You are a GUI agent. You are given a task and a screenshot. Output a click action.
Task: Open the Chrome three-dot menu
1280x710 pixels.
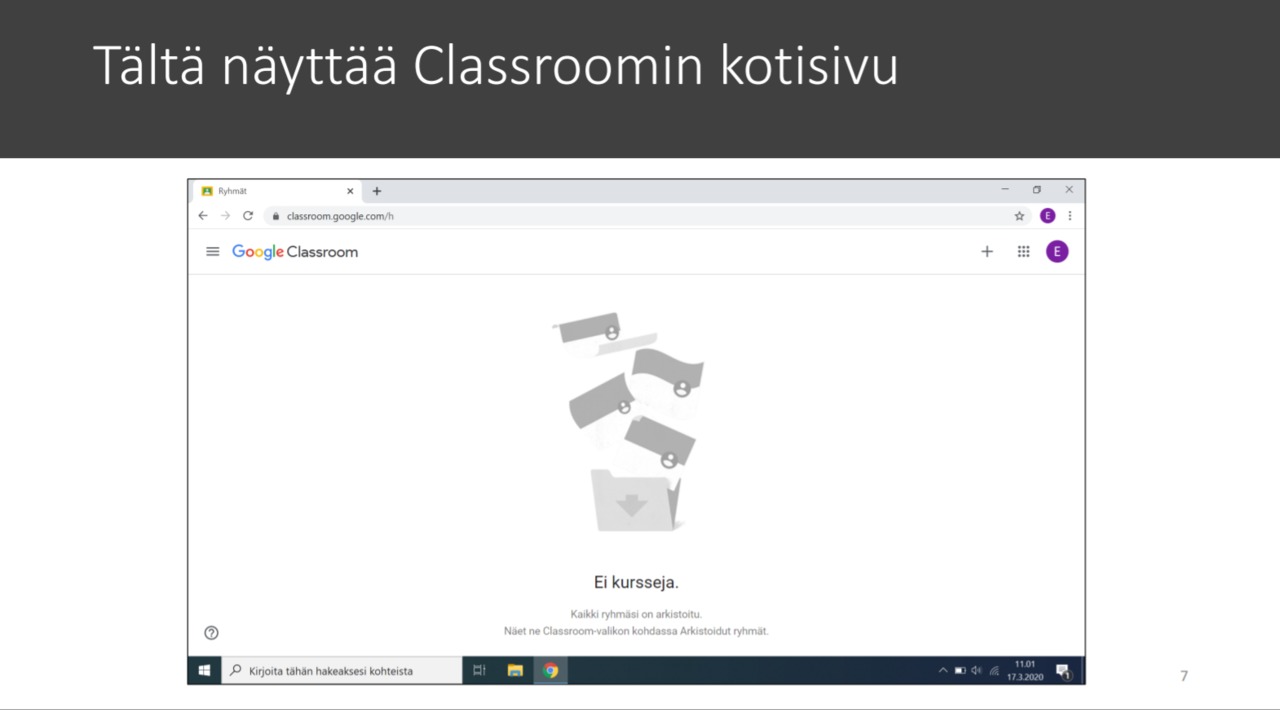coord(1070,215)
